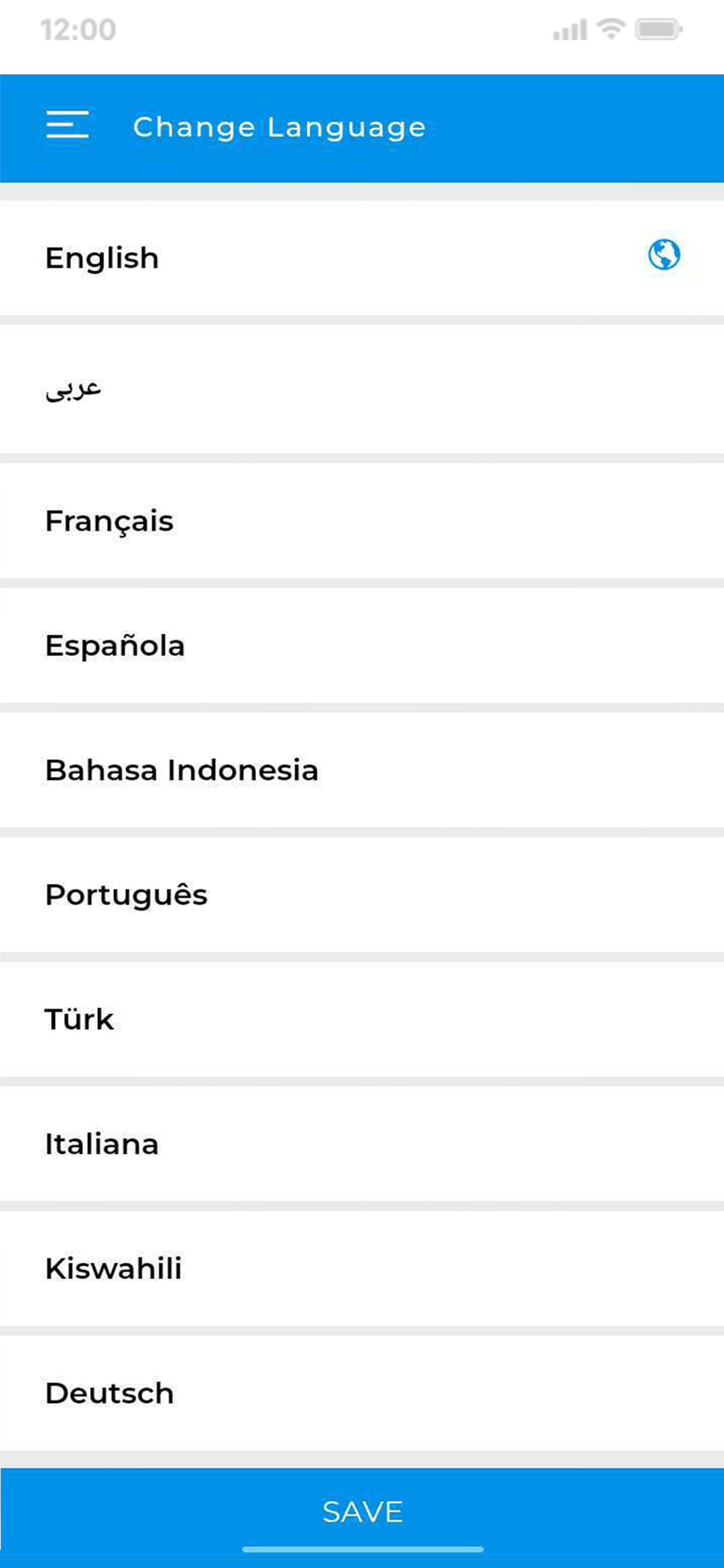Tap the home indicator bar
724x1568 pixels.
(x=362, y=1549)
